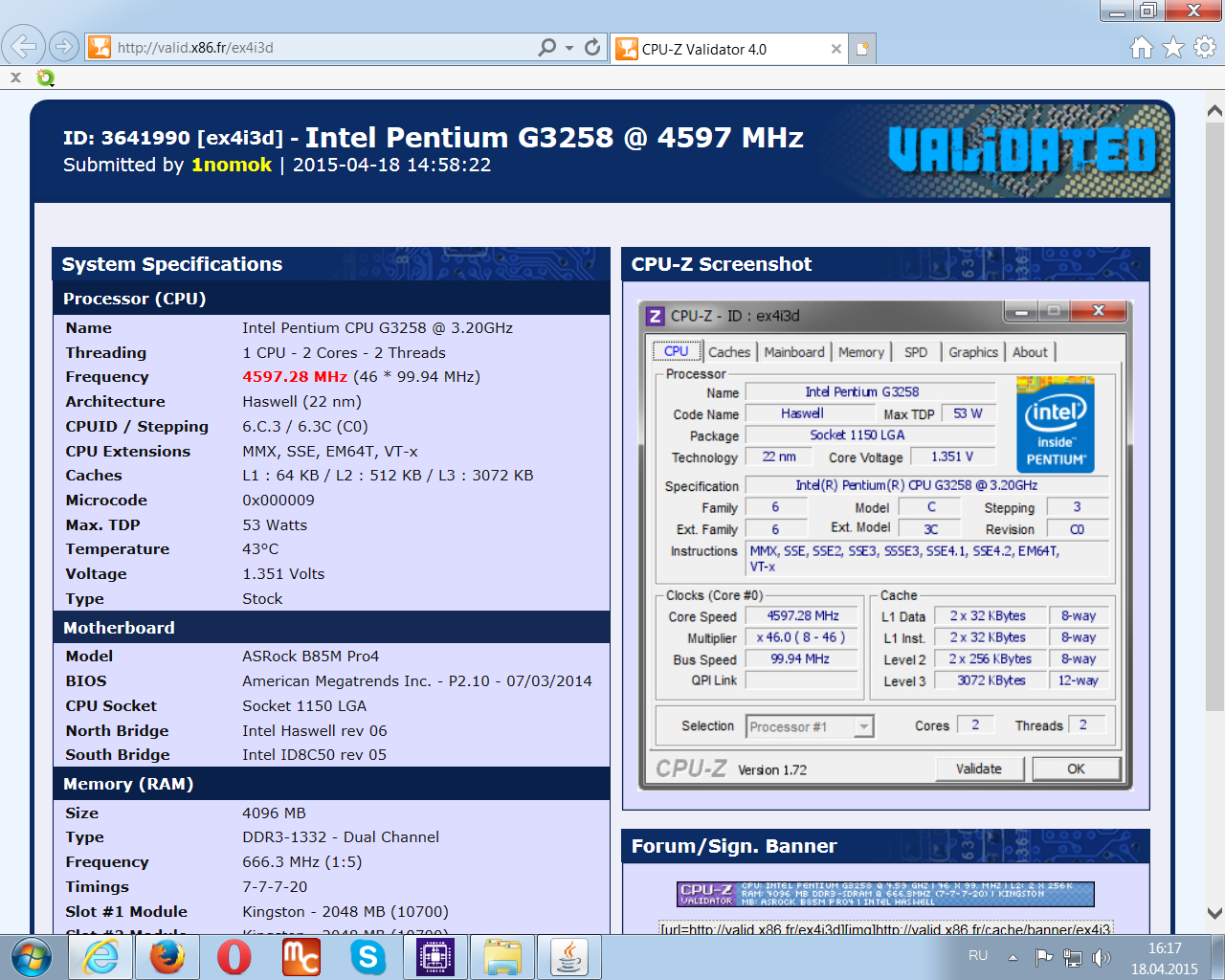Open Internet Explorer from the taskbar
The height and width of the screenshot is (980, 1225).
100,957
